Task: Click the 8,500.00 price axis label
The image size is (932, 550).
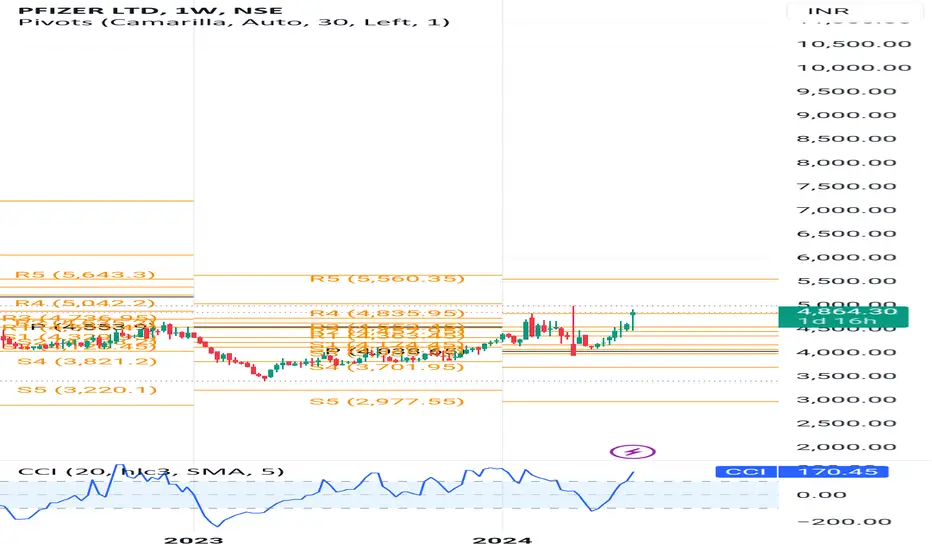Action: (846, 139)
